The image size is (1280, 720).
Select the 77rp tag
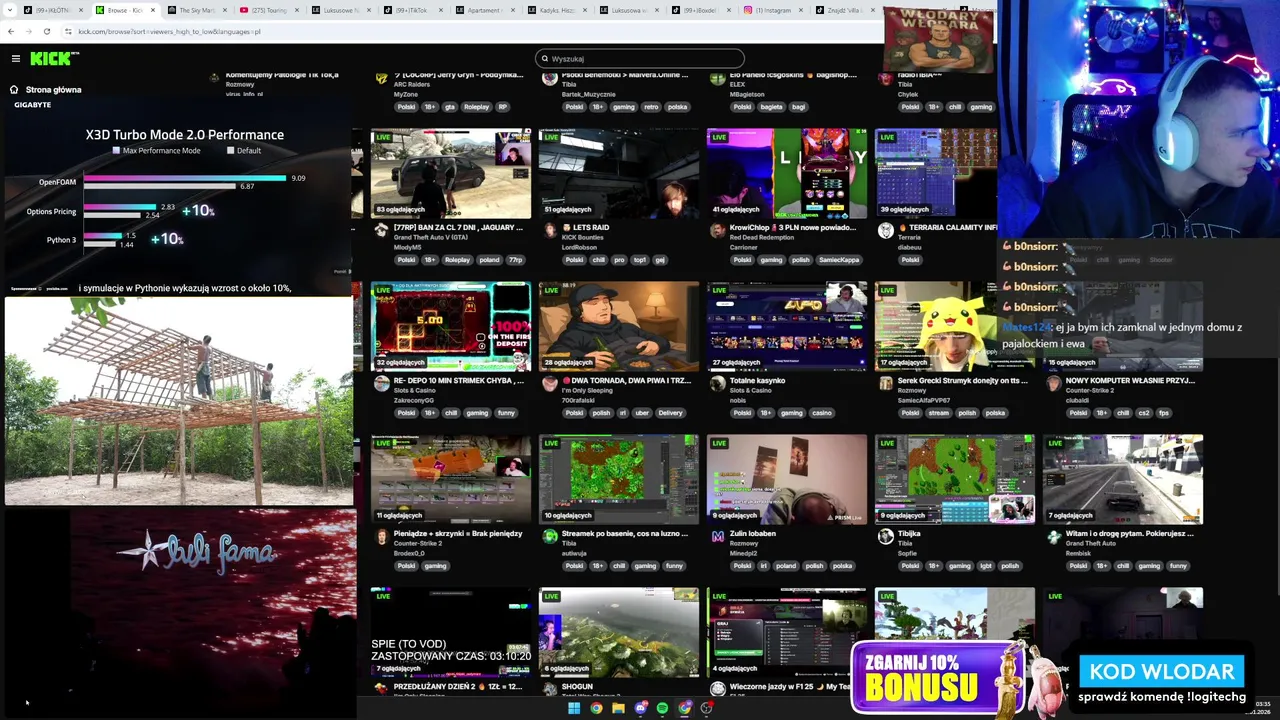coord(515,260)
